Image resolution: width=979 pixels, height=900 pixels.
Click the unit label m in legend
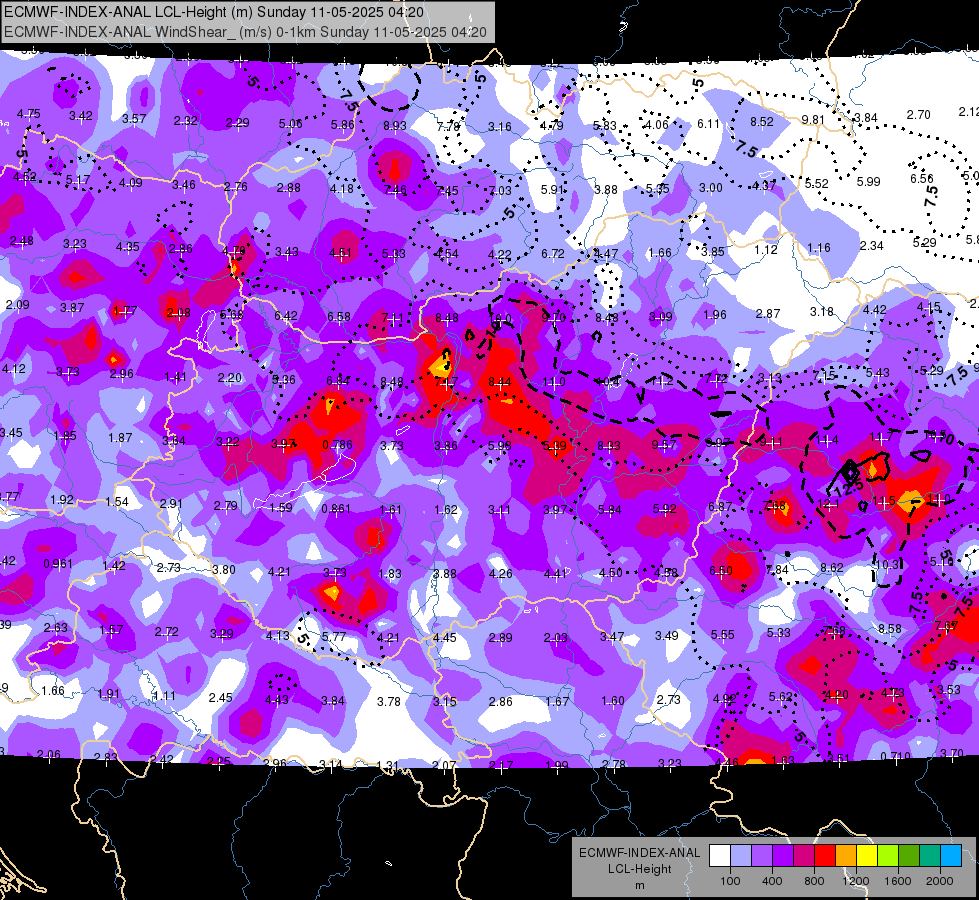click(x=639, y=886)
